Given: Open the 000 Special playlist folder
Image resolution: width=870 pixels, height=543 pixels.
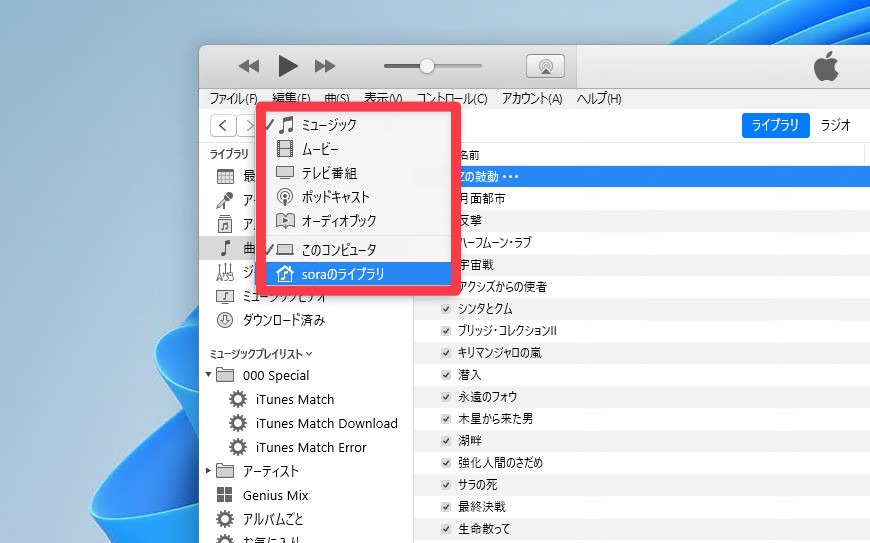Looking at the screenshot, I should point(276,375).
